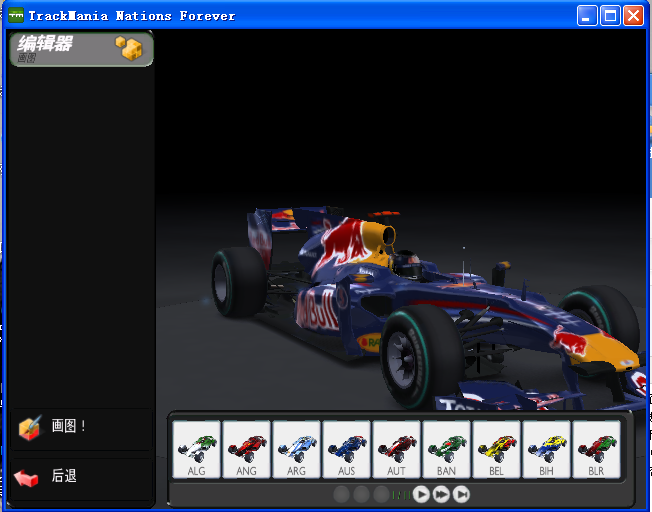Select the ANG car skin thumbnail
Viewport: 652px width, 512px height.
pyautogui.click(x=246, y=449)
